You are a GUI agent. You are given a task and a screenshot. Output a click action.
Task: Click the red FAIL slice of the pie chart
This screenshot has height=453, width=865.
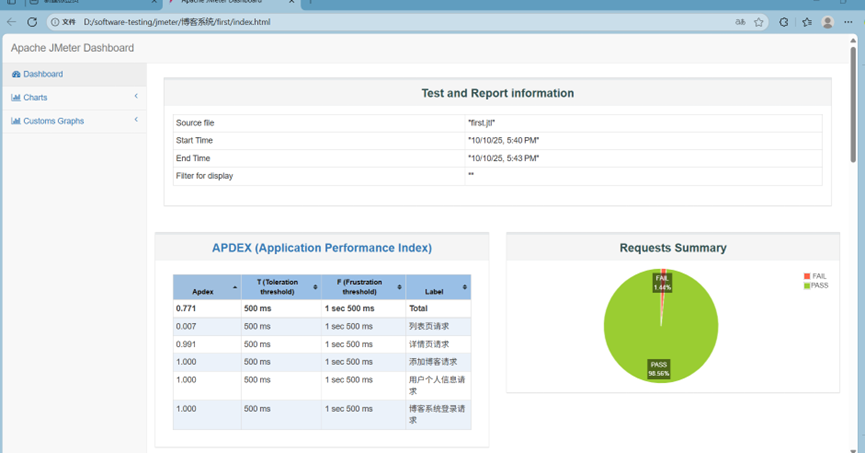pos(663,298)
